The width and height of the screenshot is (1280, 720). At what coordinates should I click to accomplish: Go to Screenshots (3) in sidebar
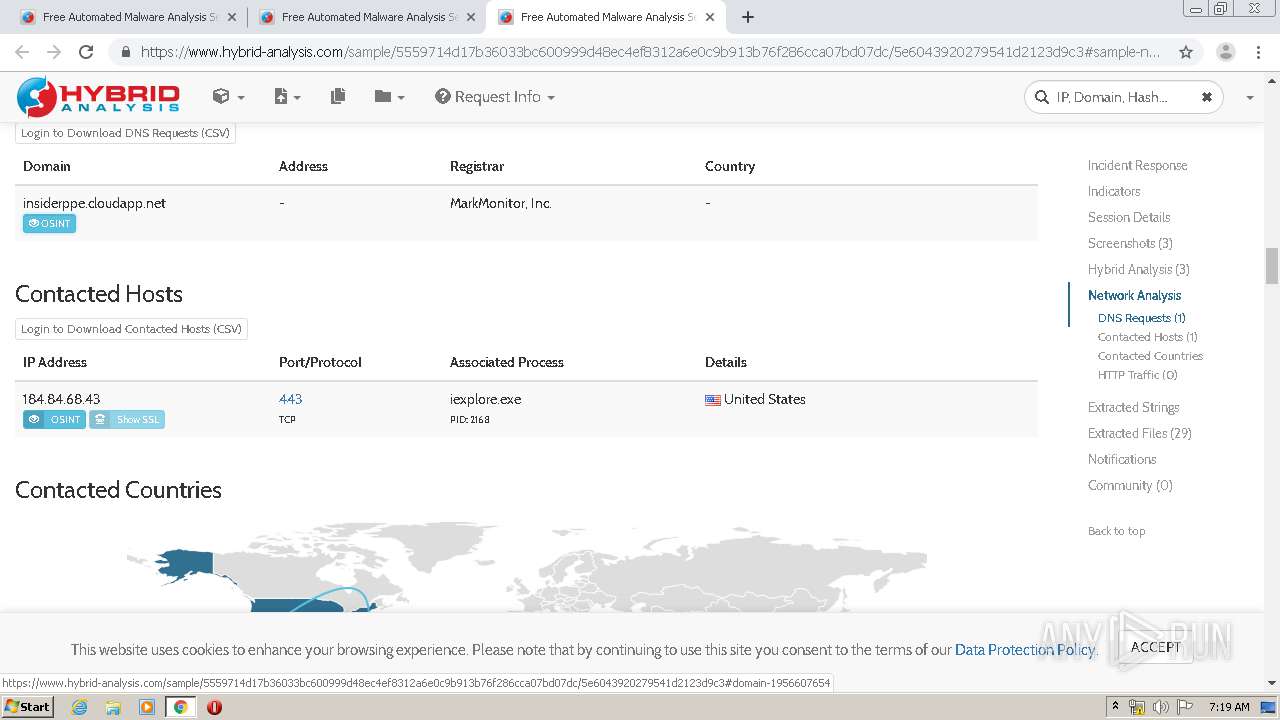(x=1130, y=243)
